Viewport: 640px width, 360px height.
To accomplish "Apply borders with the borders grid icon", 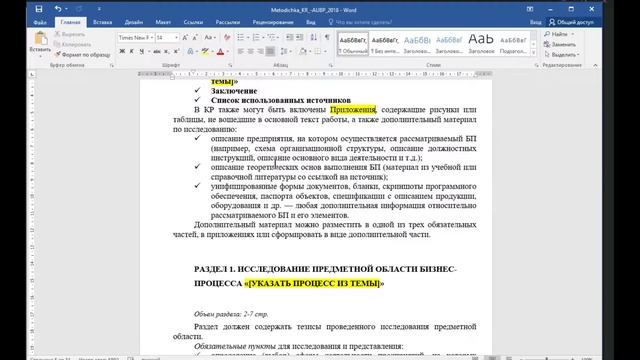I will (318, 51).
